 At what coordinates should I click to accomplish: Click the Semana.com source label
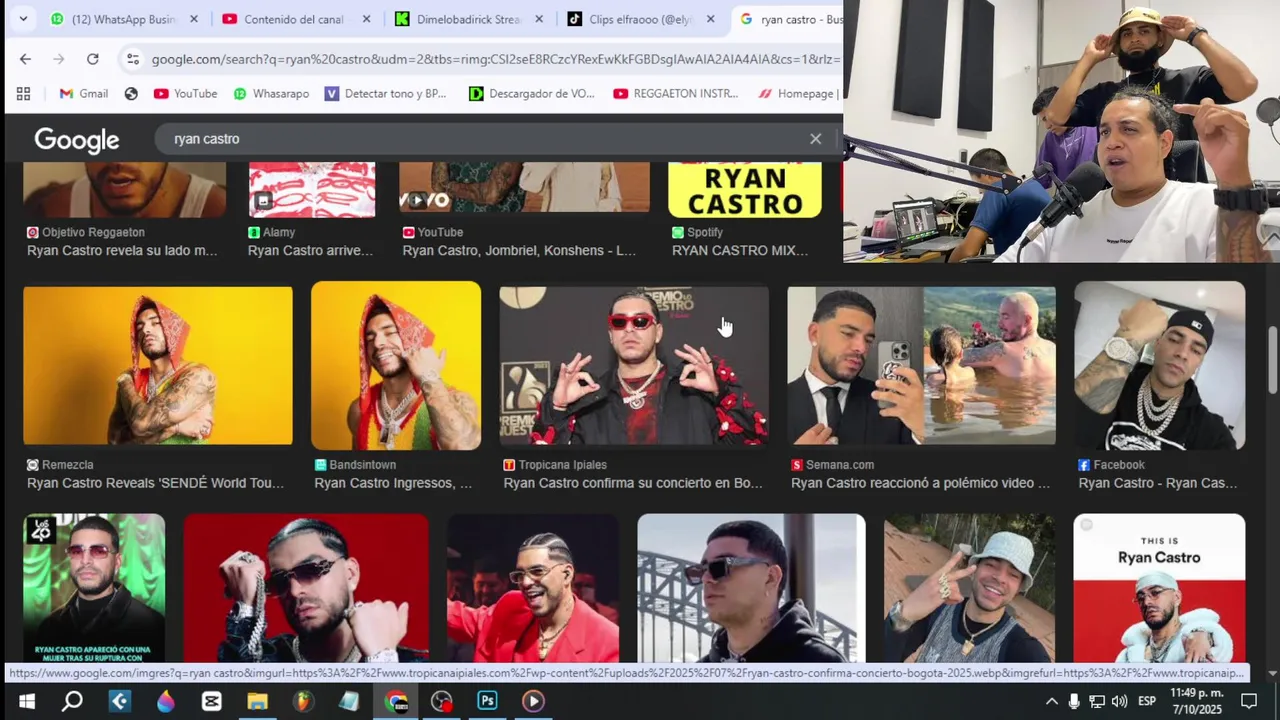[833, 465]
